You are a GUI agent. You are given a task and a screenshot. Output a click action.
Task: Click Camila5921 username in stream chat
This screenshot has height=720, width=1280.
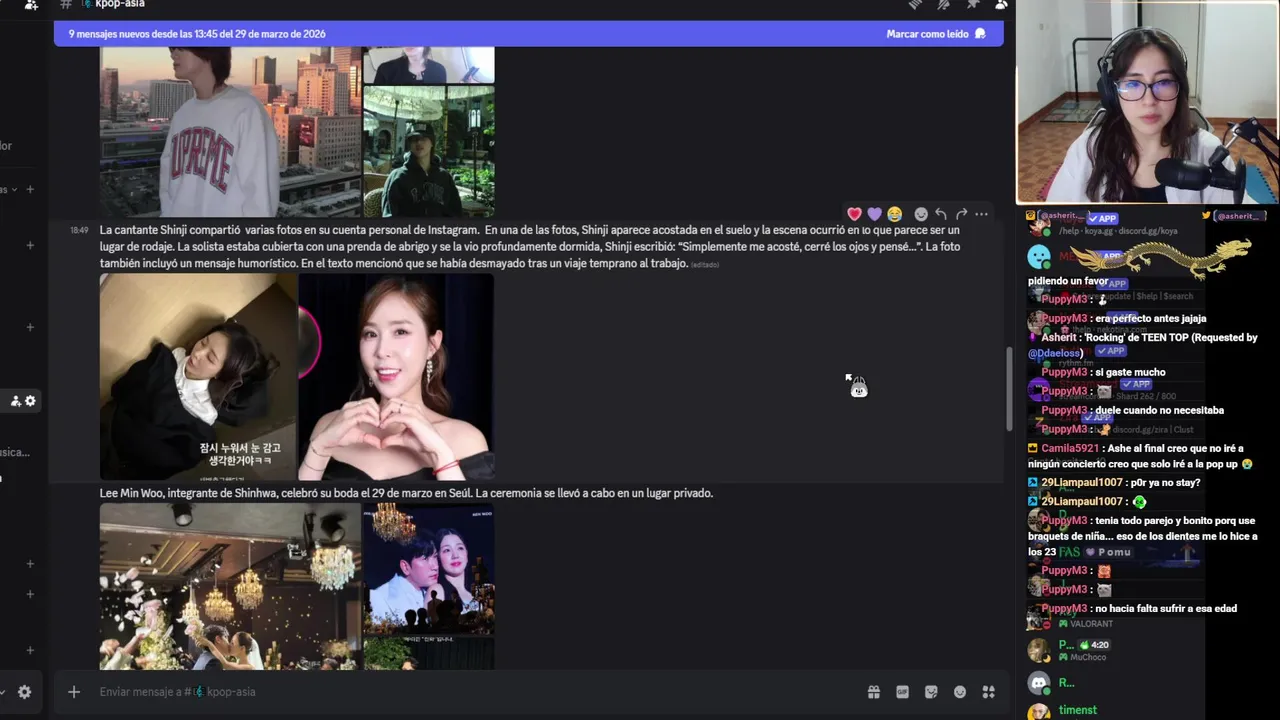pos(1070,449)
